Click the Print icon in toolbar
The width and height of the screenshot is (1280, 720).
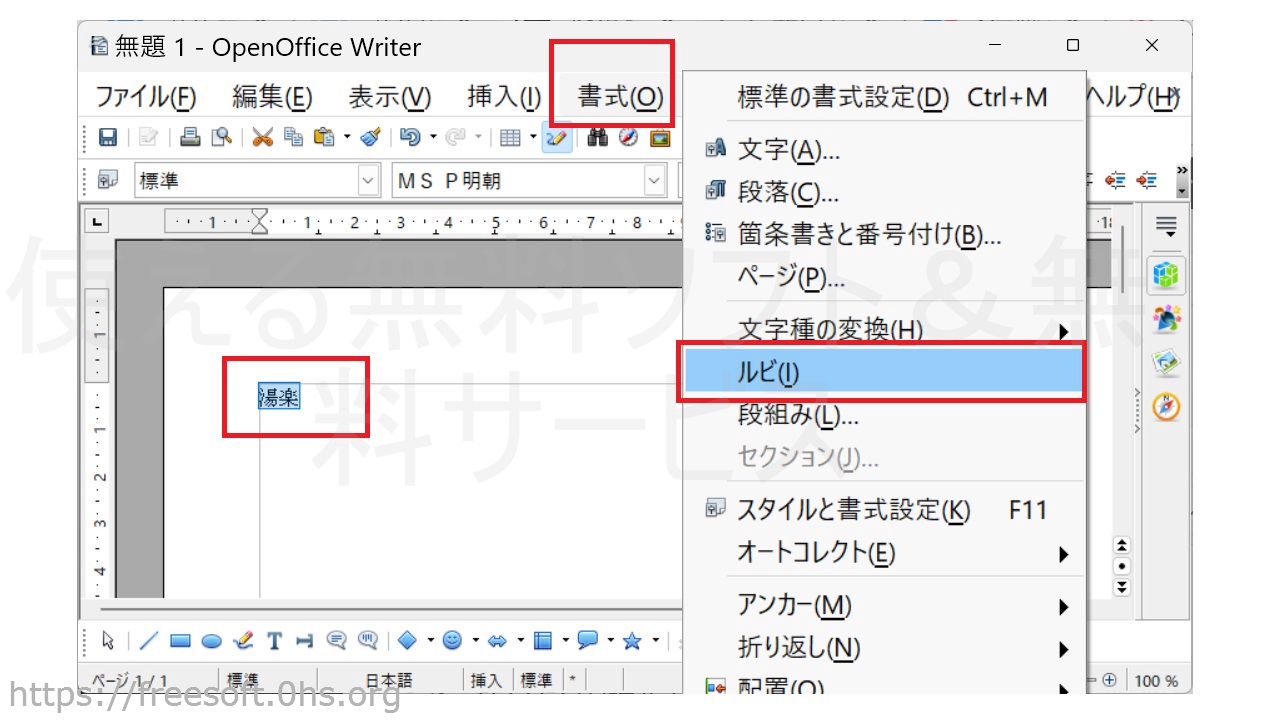click(x=190, y=138)
